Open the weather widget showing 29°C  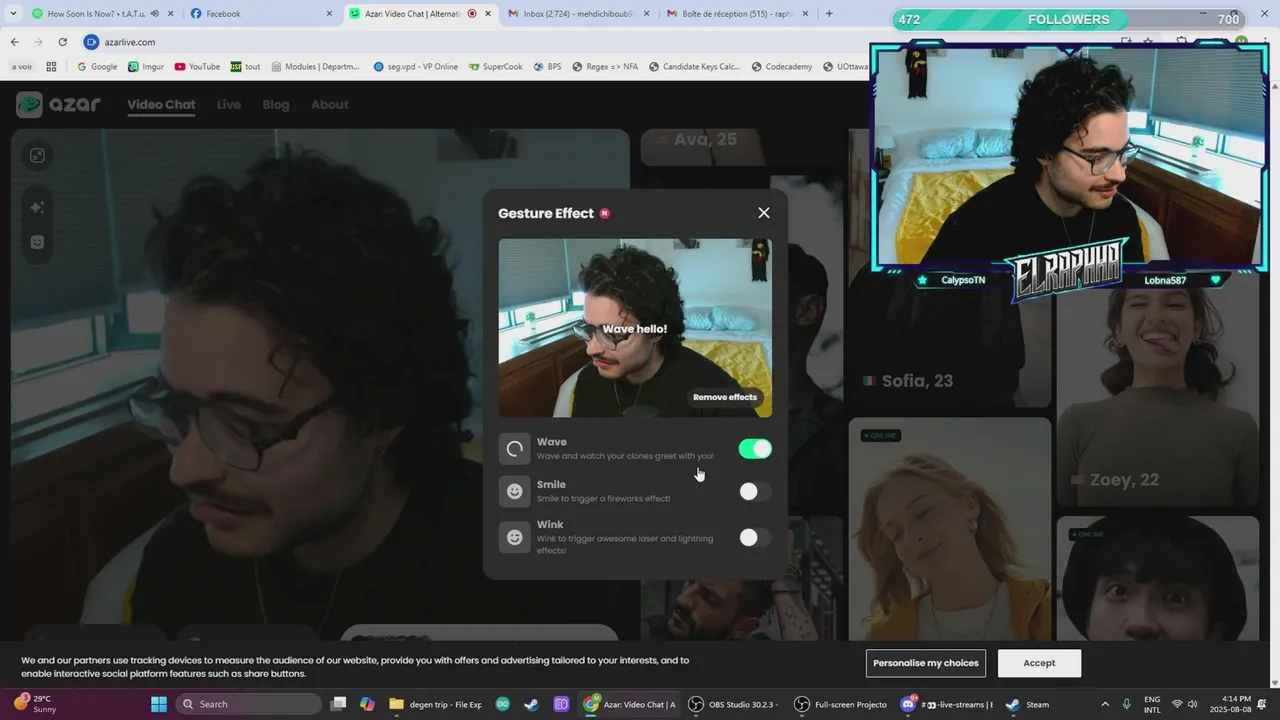coord(36,704)
